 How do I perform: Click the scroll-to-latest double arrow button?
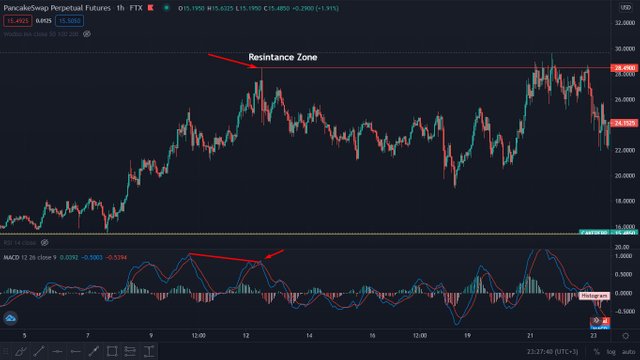point(596,320)
